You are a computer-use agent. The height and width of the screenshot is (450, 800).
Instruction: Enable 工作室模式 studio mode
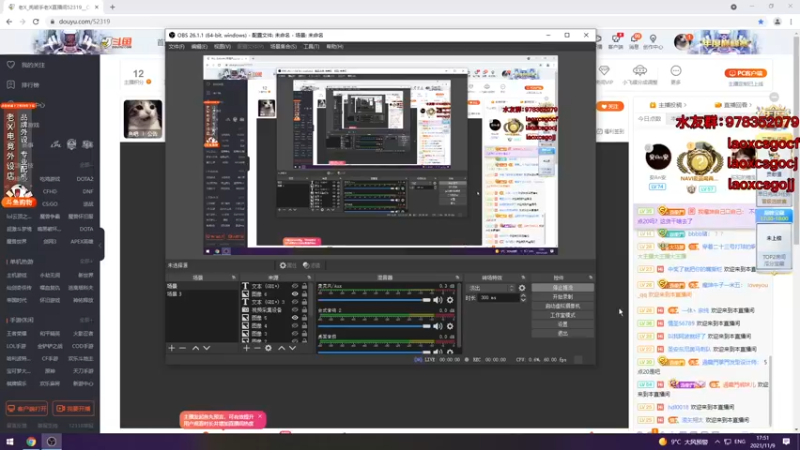(563, 315)
